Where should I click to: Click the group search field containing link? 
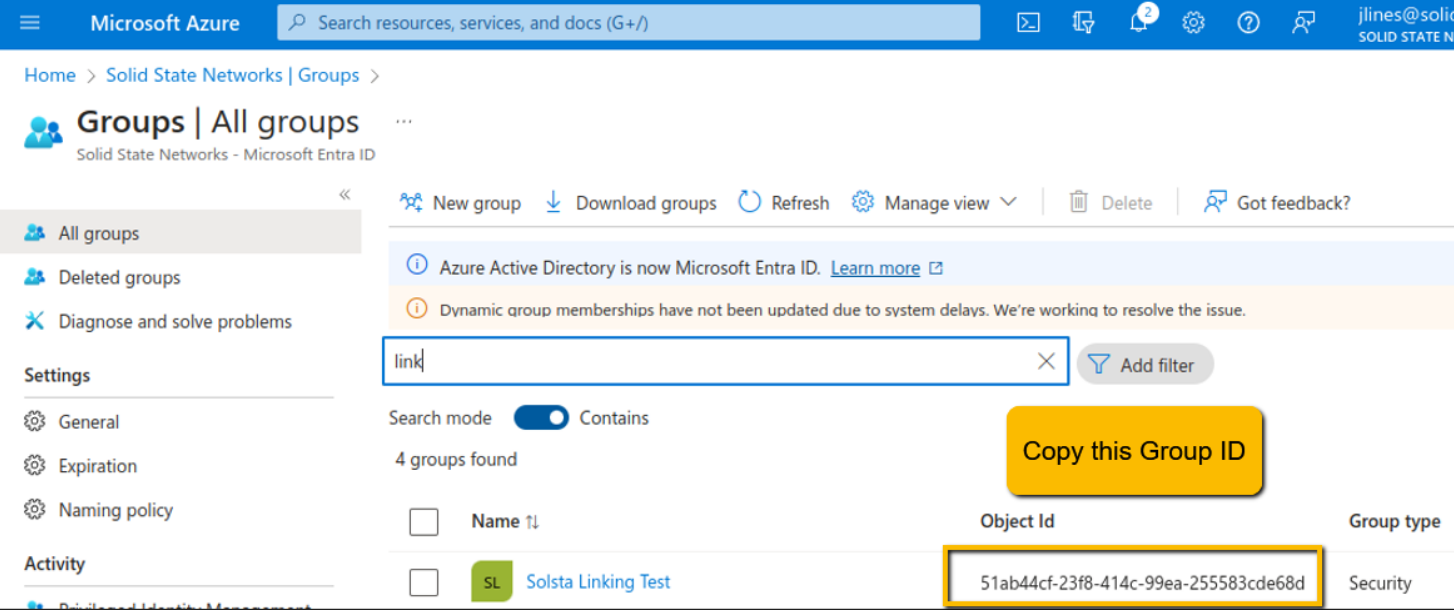pyautogui.click(x=725, y=361)
